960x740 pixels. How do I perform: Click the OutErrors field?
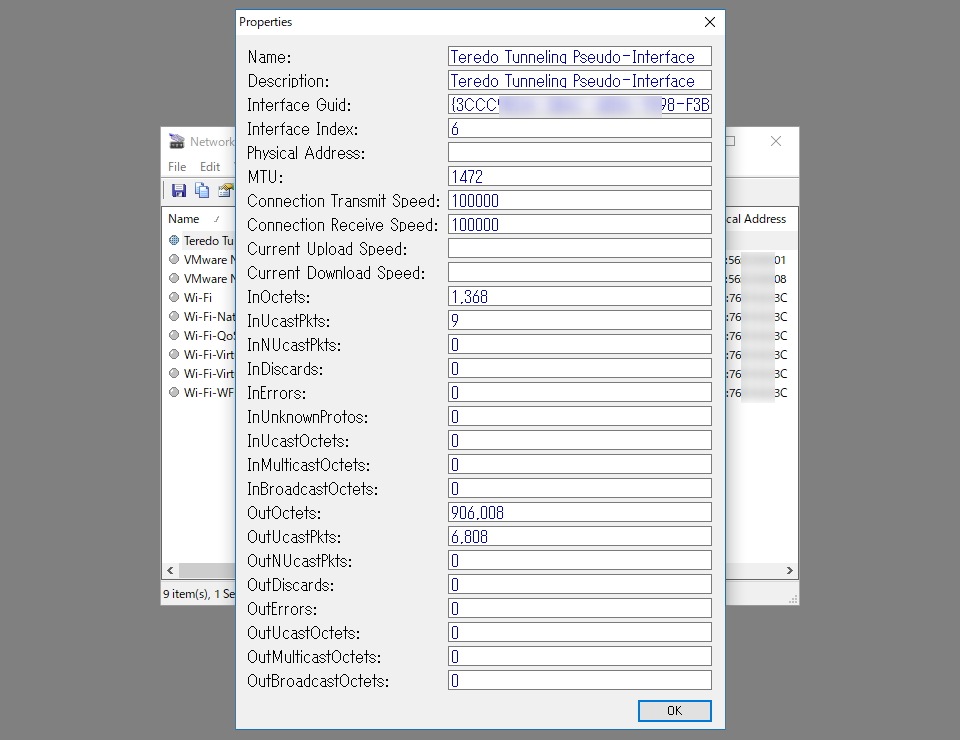point(580,608)
